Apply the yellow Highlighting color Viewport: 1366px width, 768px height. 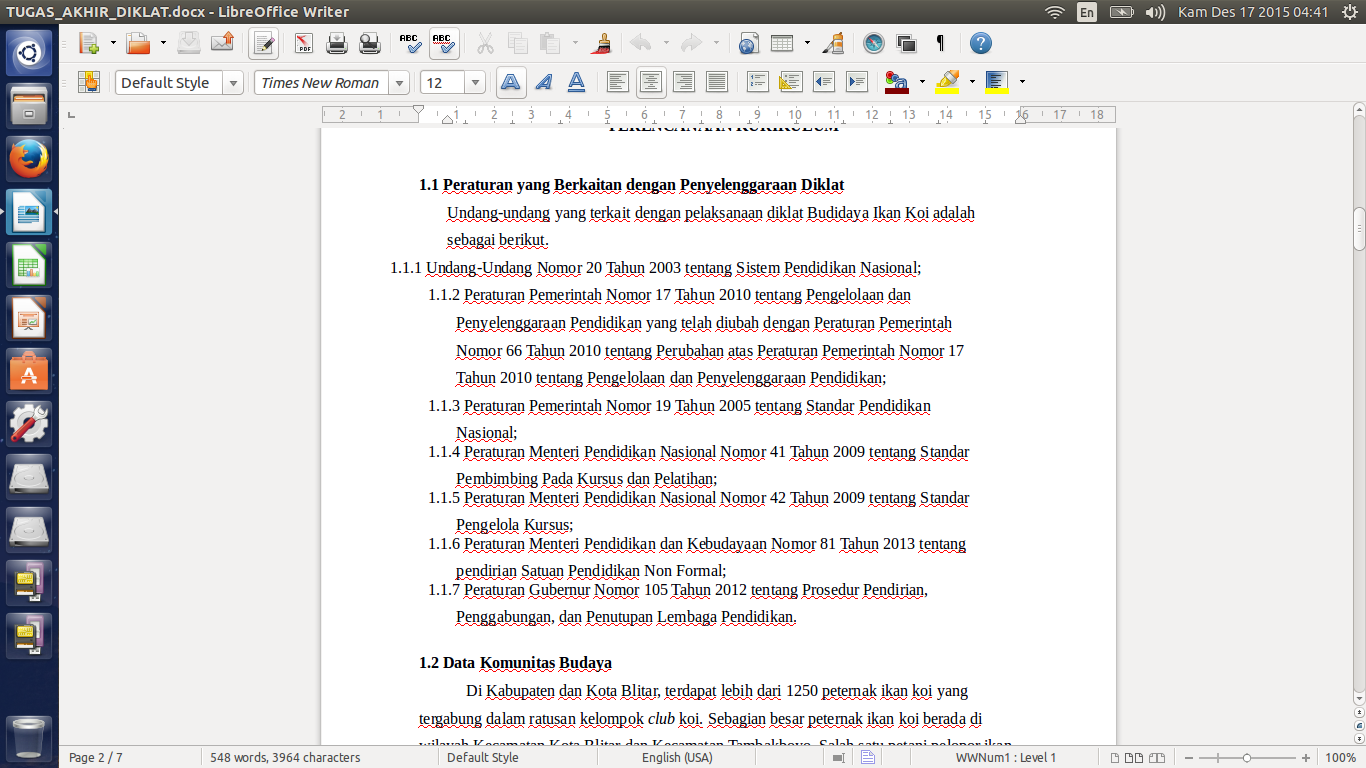(x=947, y=82)
